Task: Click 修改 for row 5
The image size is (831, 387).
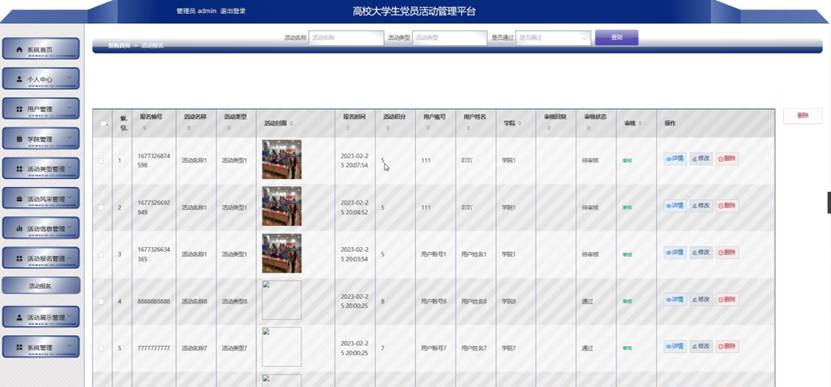Action: (x=701, y=347)
